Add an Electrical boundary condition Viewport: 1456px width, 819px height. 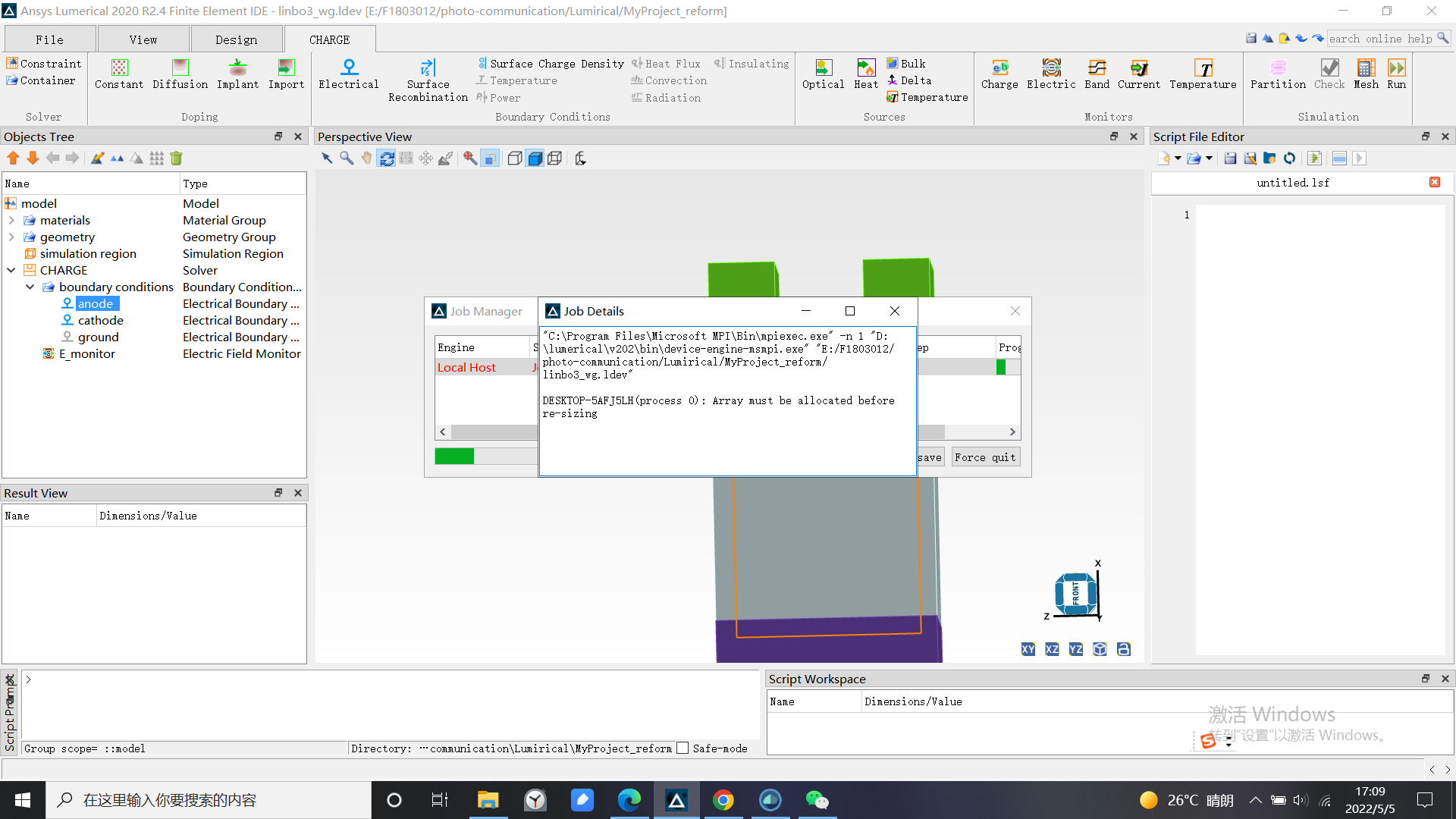click(348, 74)
